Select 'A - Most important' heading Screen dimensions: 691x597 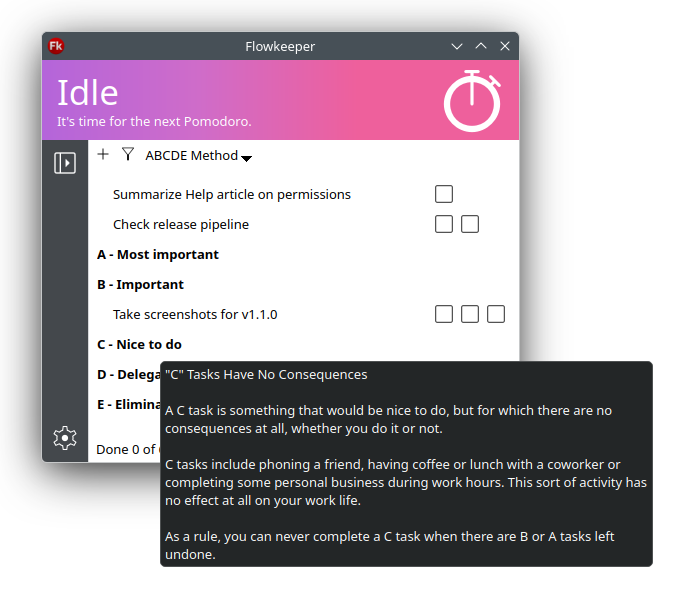[158, 254]
